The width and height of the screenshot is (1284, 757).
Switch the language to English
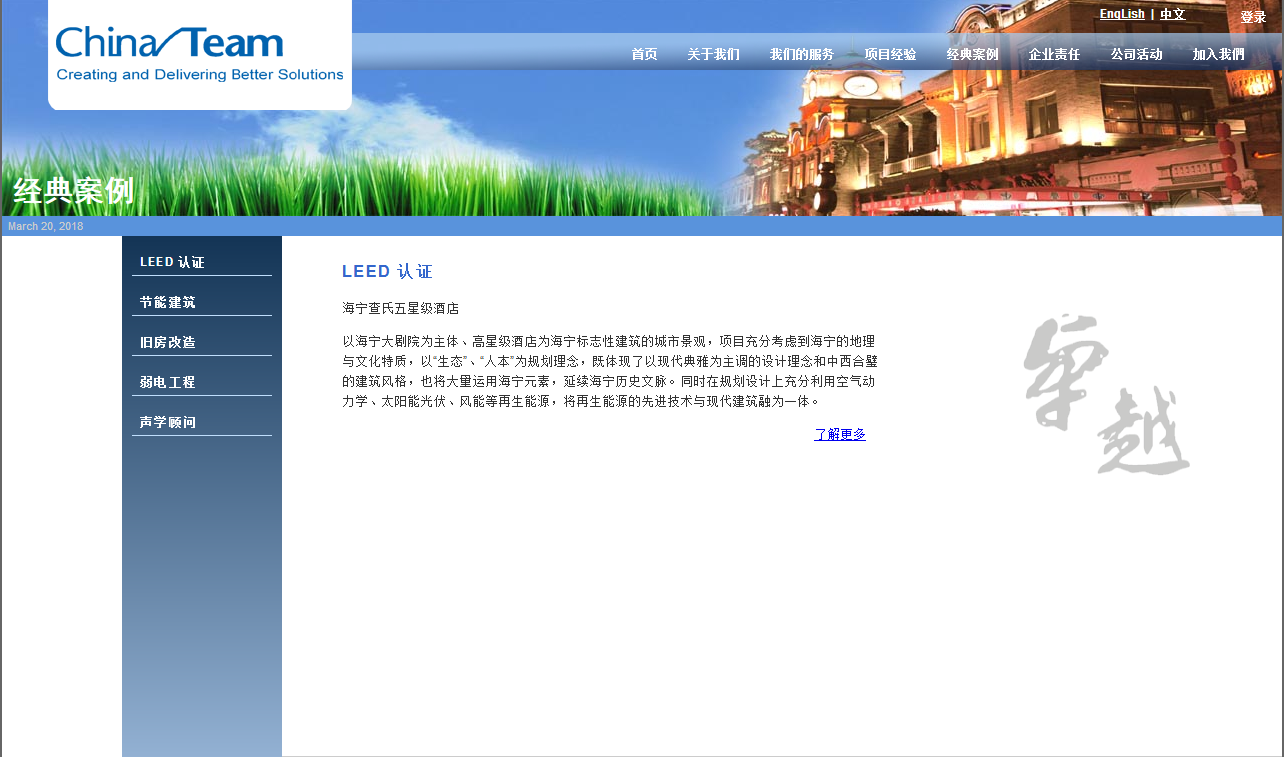[x=1121, y=14]
